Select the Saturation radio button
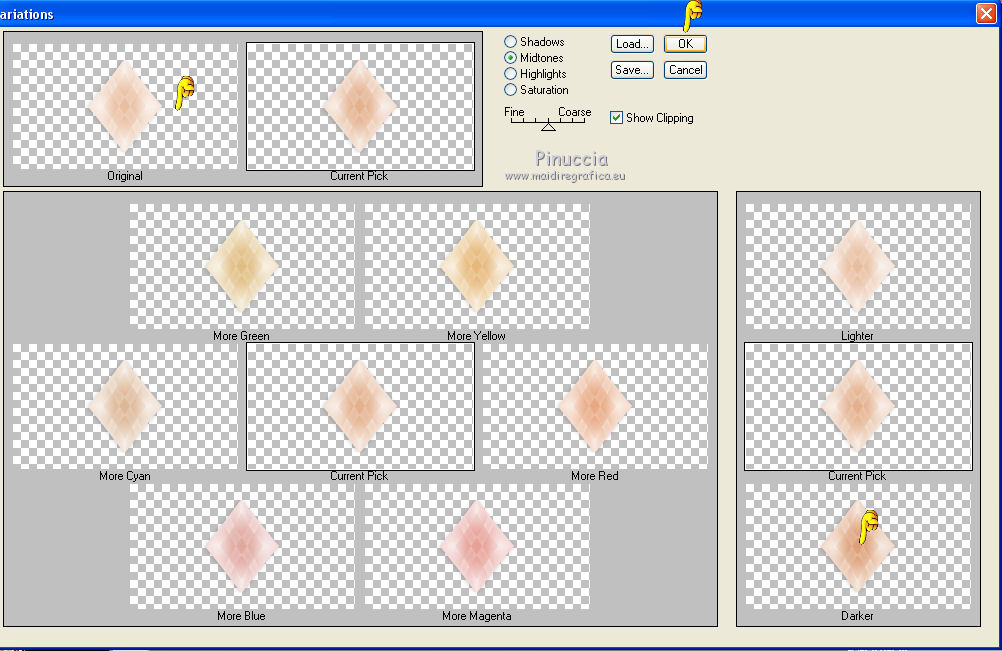This screenshot has height=651, width=1002. 510,89
